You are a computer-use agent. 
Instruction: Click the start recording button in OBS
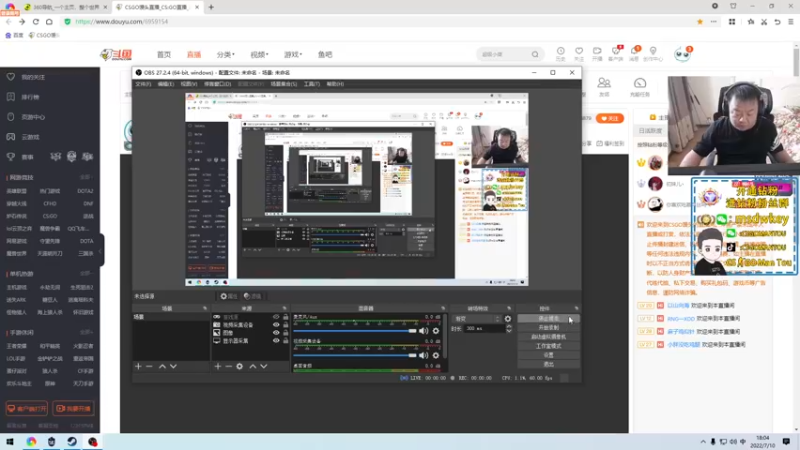pos(548,328)
